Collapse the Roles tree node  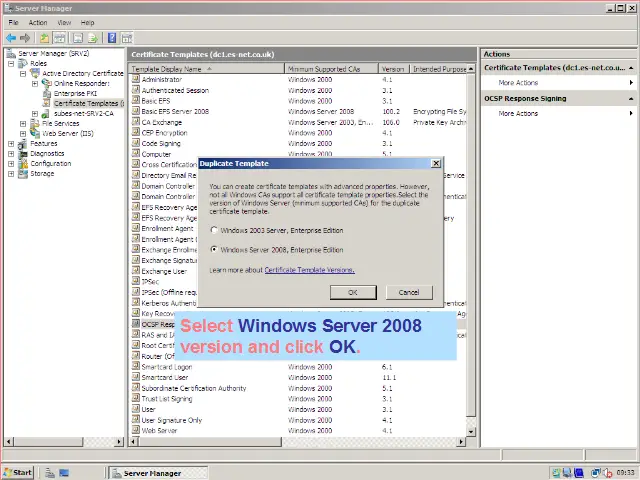(x=11, y=63)
